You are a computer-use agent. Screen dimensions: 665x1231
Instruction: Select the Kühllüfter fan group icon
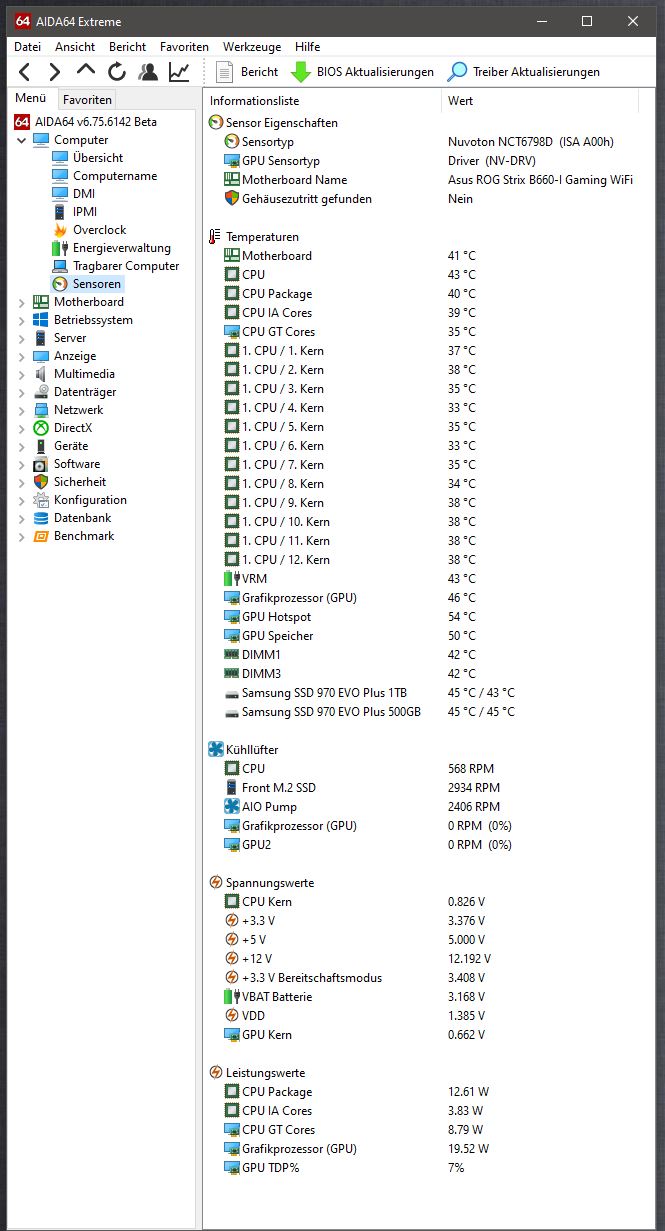(215, 750)
